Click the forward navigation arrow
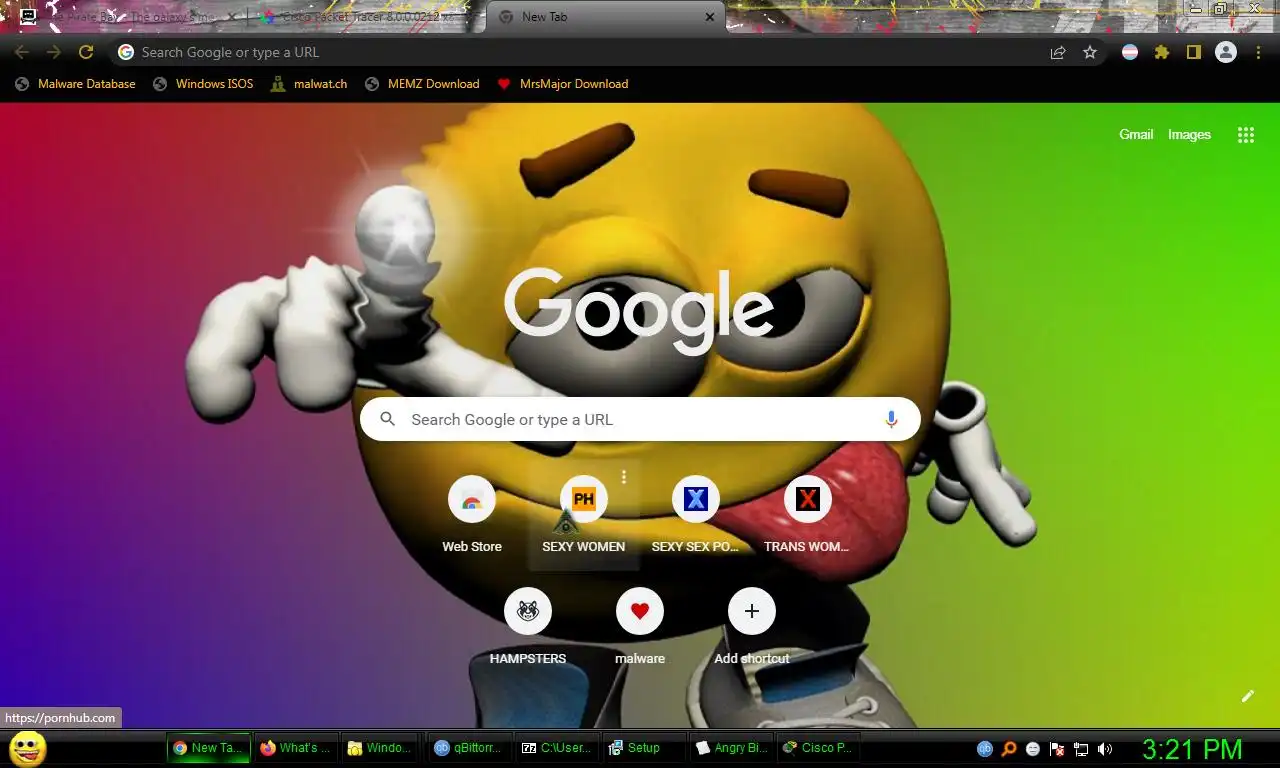1280x768 pixels. 54,52
